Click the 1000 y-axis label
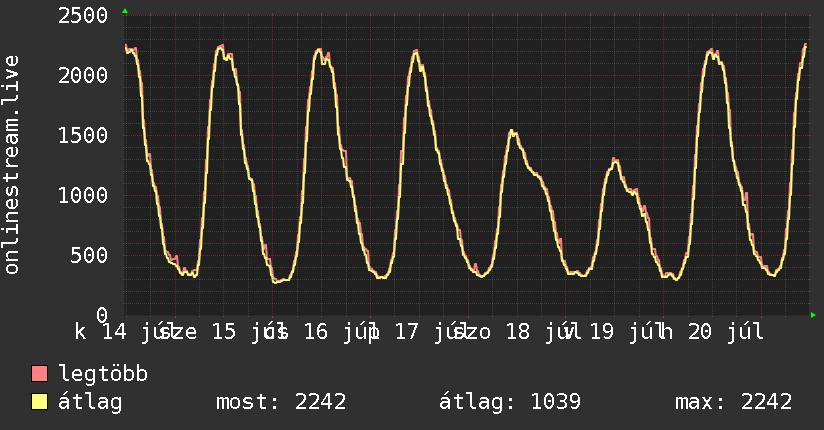Image resolution: width=824 pixels, height=430 pixels. (83, 196)
